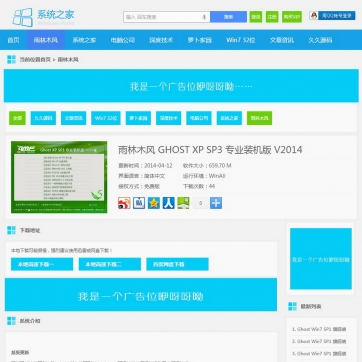Click the square sidebar advertisement
The image size is (362, 362).
point(321,259)
